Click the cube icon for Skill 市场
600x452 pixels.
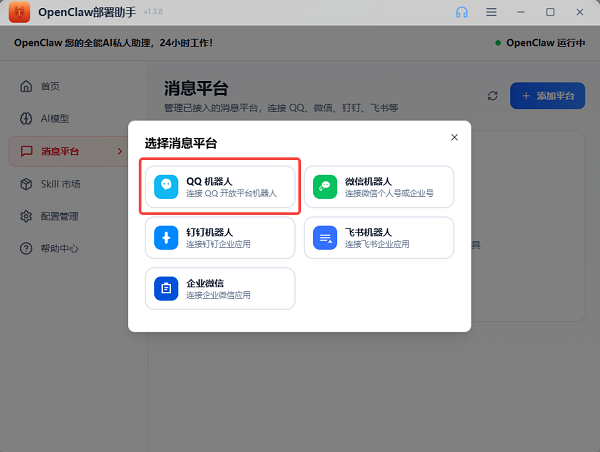26,184
